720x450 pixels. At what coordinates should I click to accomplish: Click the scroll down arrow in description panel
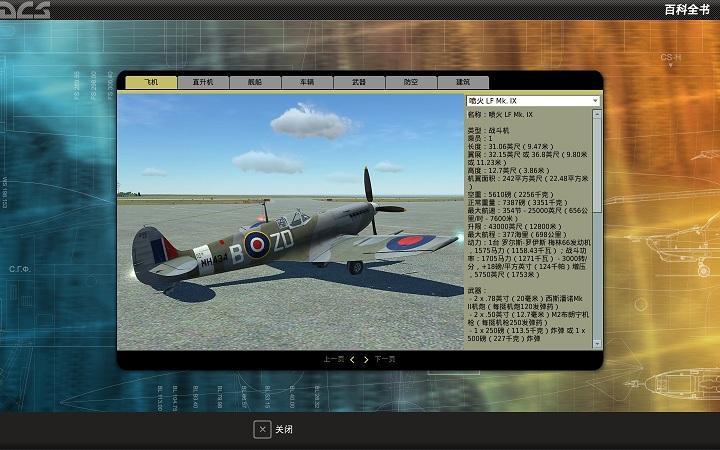pos(597,343)
